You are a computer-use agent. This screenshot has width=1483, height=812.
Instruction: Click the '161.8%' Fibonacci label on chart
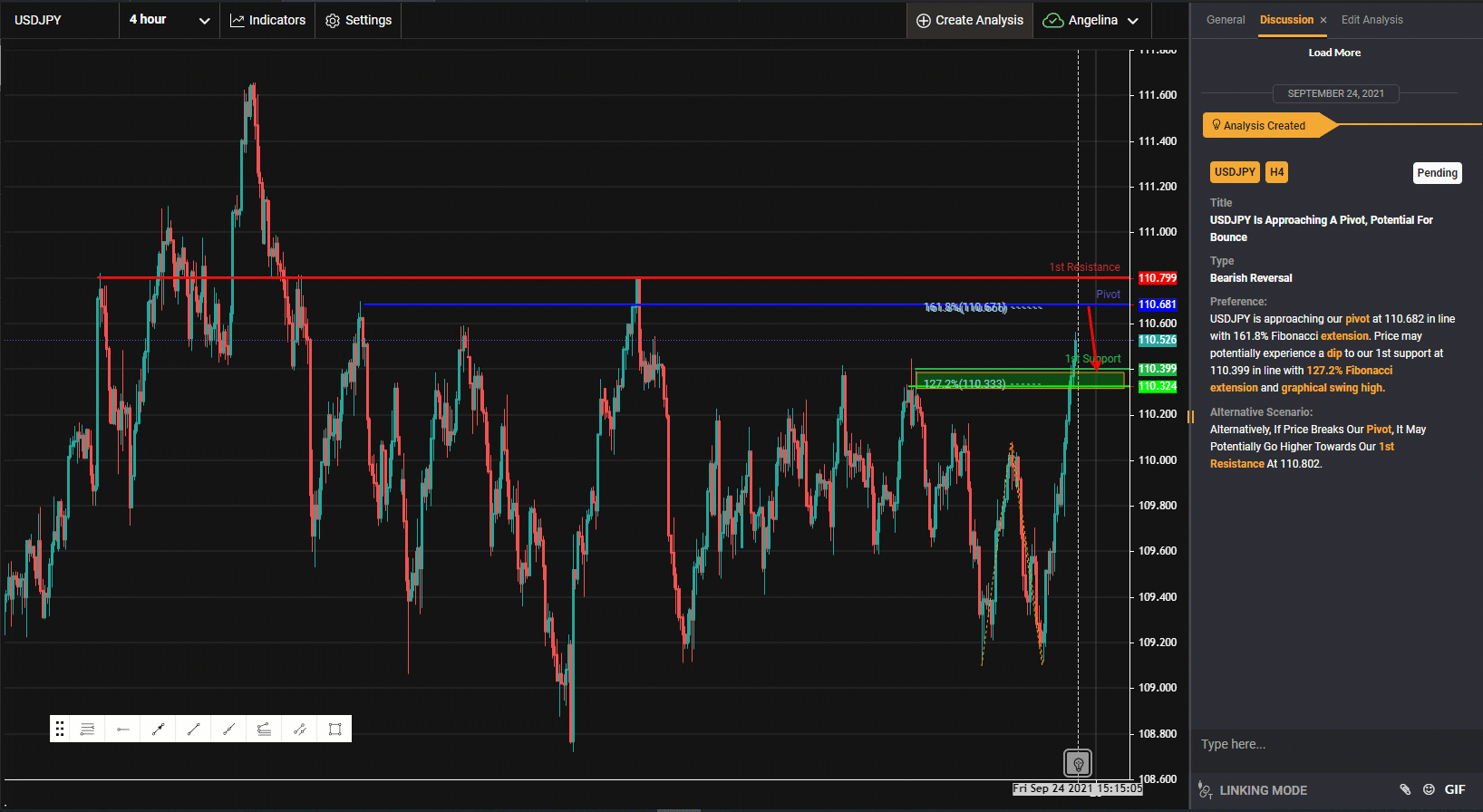[x=965, y=308]
